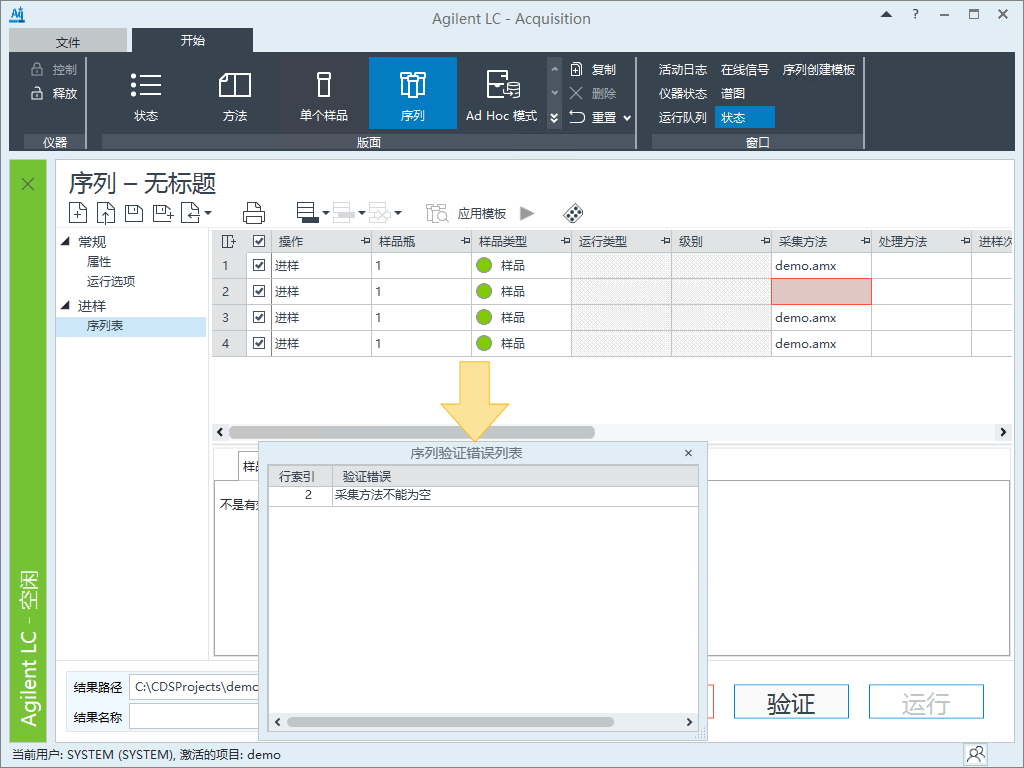This screenshot has height=768, width=1024.
Task: Open the 方法 layout view
Action: click(235, 95)
